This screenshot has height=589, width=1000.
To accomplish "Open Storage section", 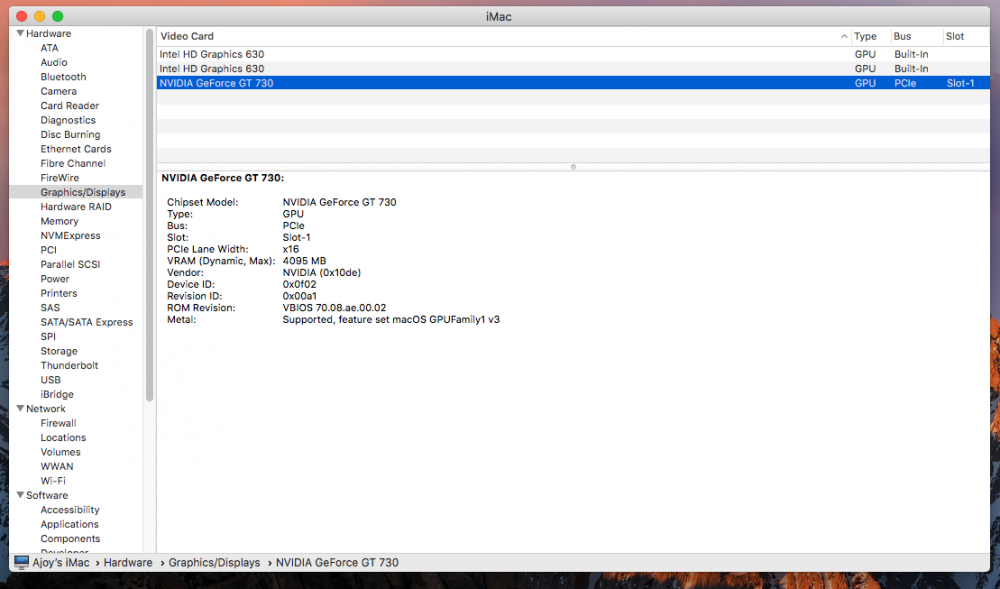I will click(59, 351).
